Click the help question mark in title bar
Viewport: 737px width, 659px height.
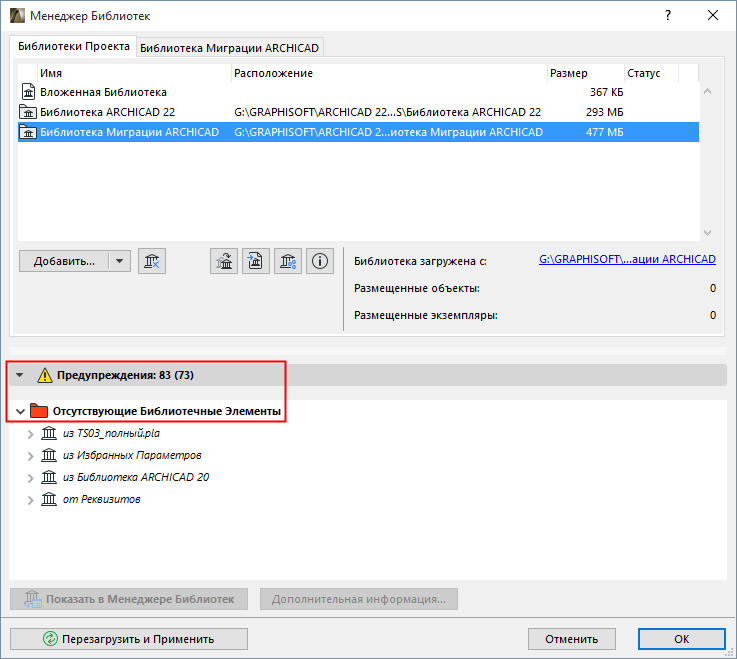click(x=668, y=15)
